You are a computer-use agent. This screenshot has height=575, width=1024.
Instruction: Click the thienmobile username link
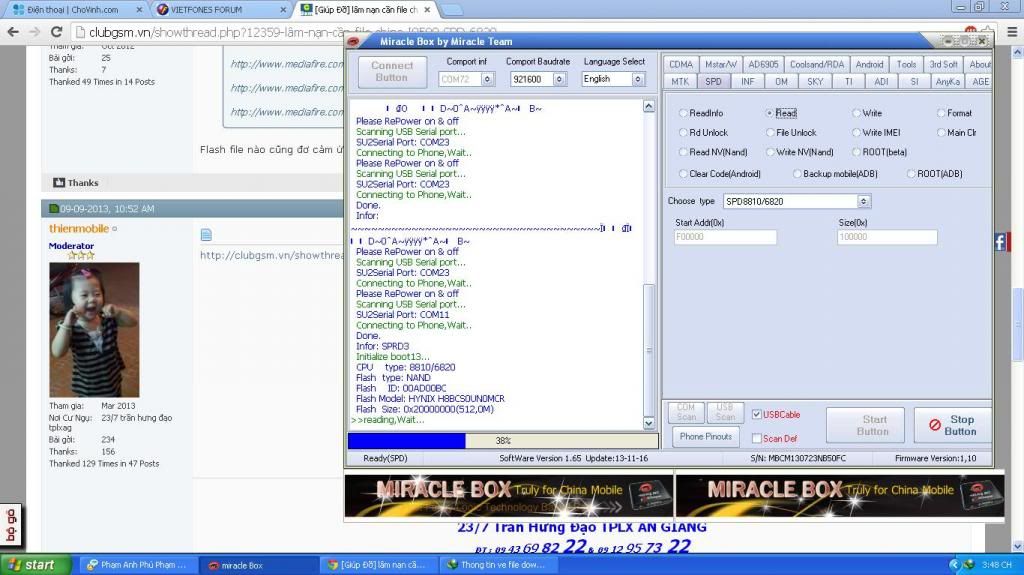(x=78, y=229)
